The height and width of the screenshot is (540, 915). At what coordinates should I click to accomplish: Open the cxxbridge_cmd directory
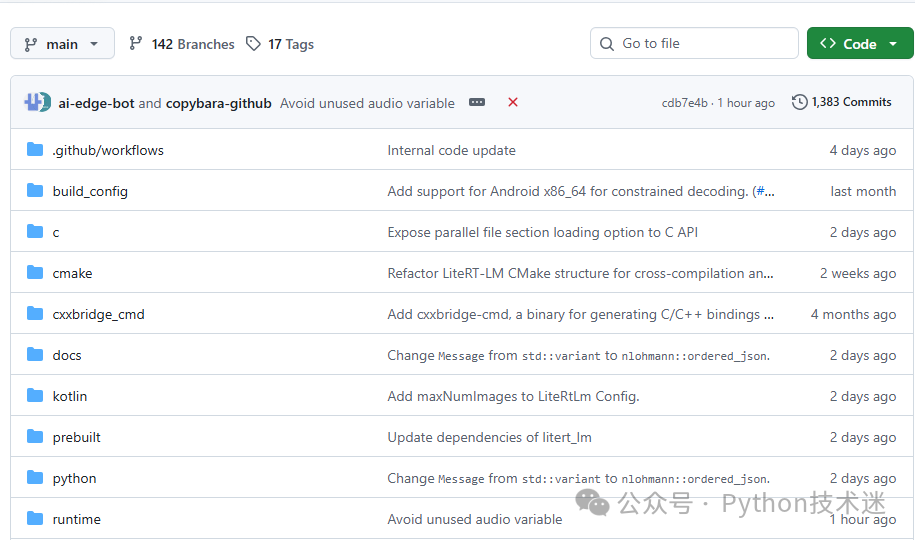click(x=99, y=315)
